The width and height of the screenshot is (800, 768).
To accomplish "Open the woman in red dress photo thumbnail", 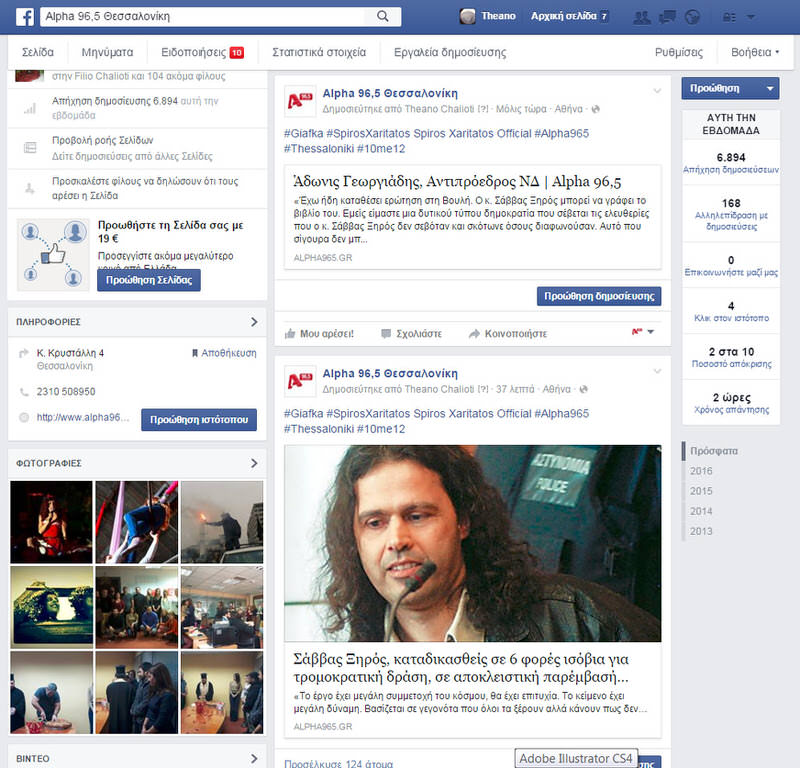I will pyautogui.click(x=52, y=522).
